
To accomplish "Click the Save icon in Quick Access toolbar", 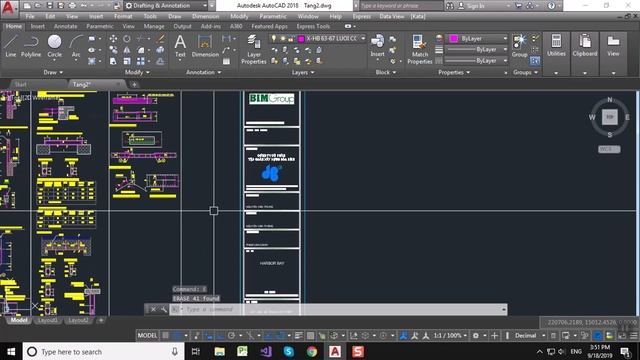I will (x=49, y=6).
